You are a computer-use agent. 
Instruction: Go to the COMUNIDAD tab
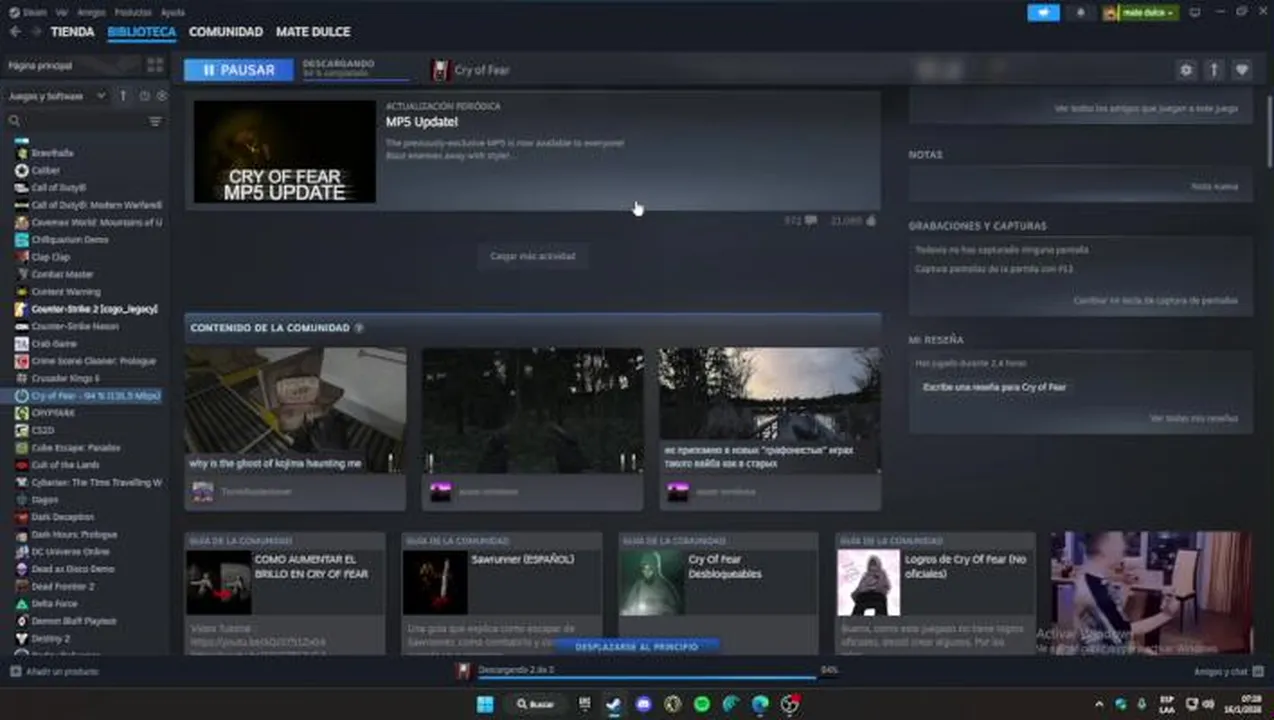coord(226,32)
